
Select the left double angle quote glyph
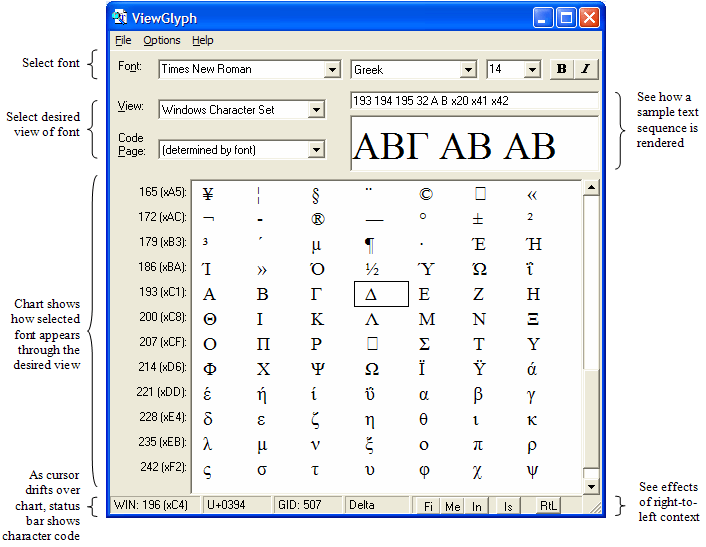(x=532, y=195)
